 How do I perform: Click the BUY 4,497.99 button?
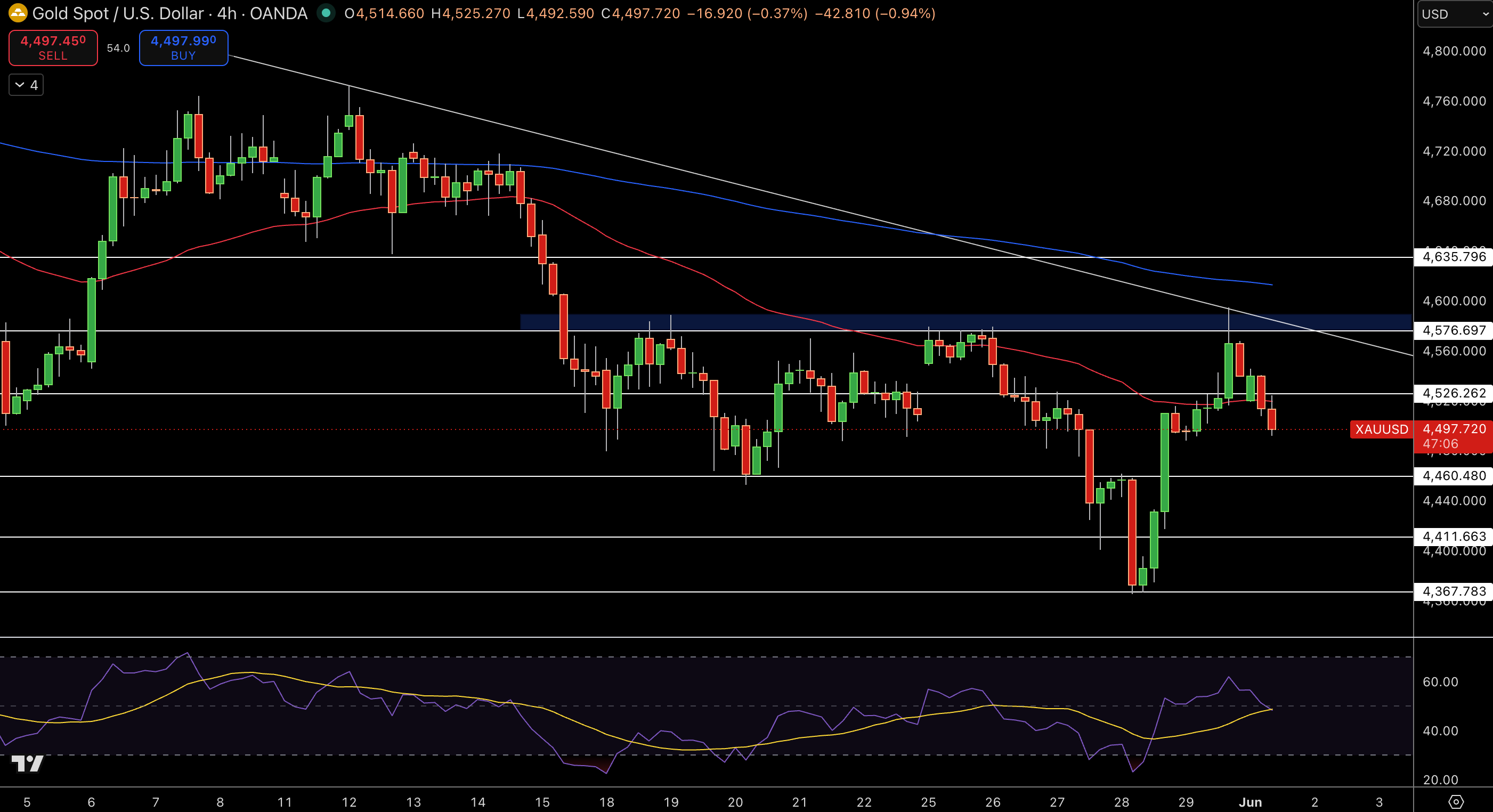point(184,47)
